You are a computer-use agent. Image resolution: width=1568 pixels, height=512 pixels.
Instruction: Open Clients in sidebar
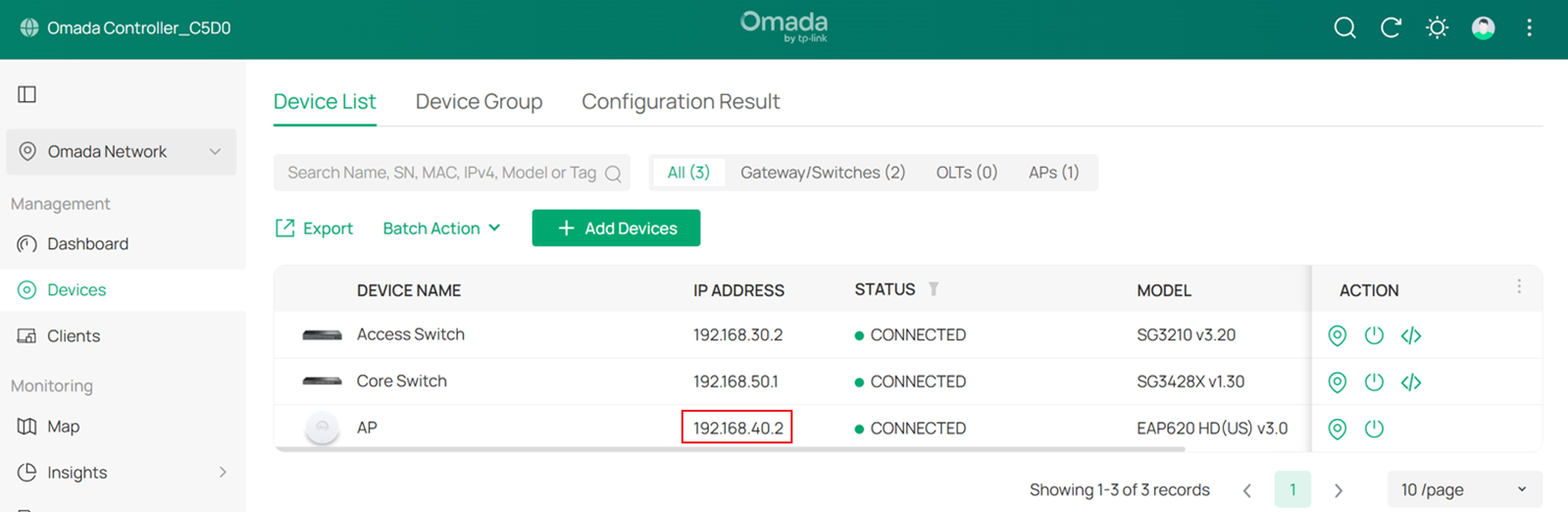click(x=74, y=335)
